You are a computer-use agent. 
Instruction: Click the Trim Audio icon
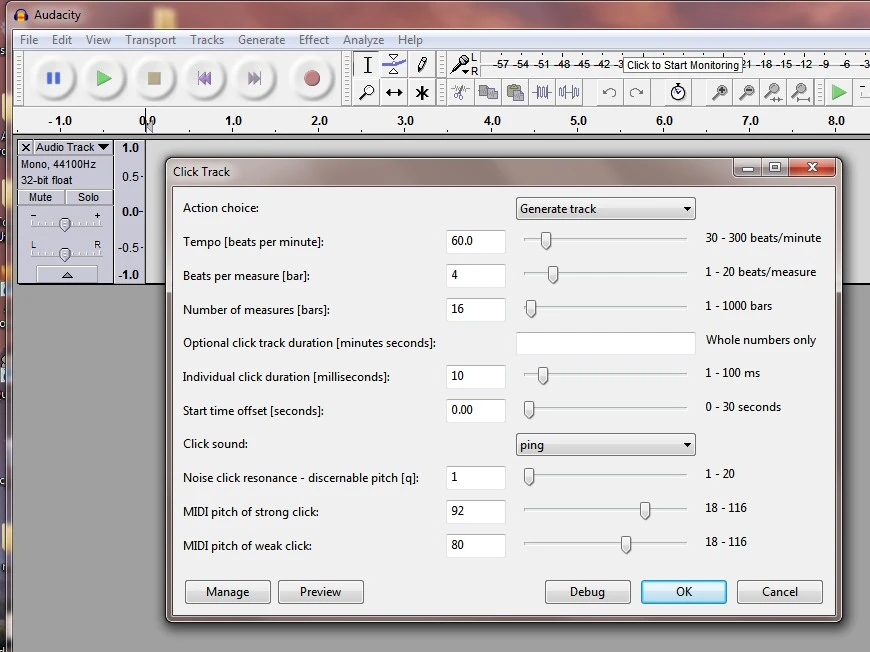point(542,92)
